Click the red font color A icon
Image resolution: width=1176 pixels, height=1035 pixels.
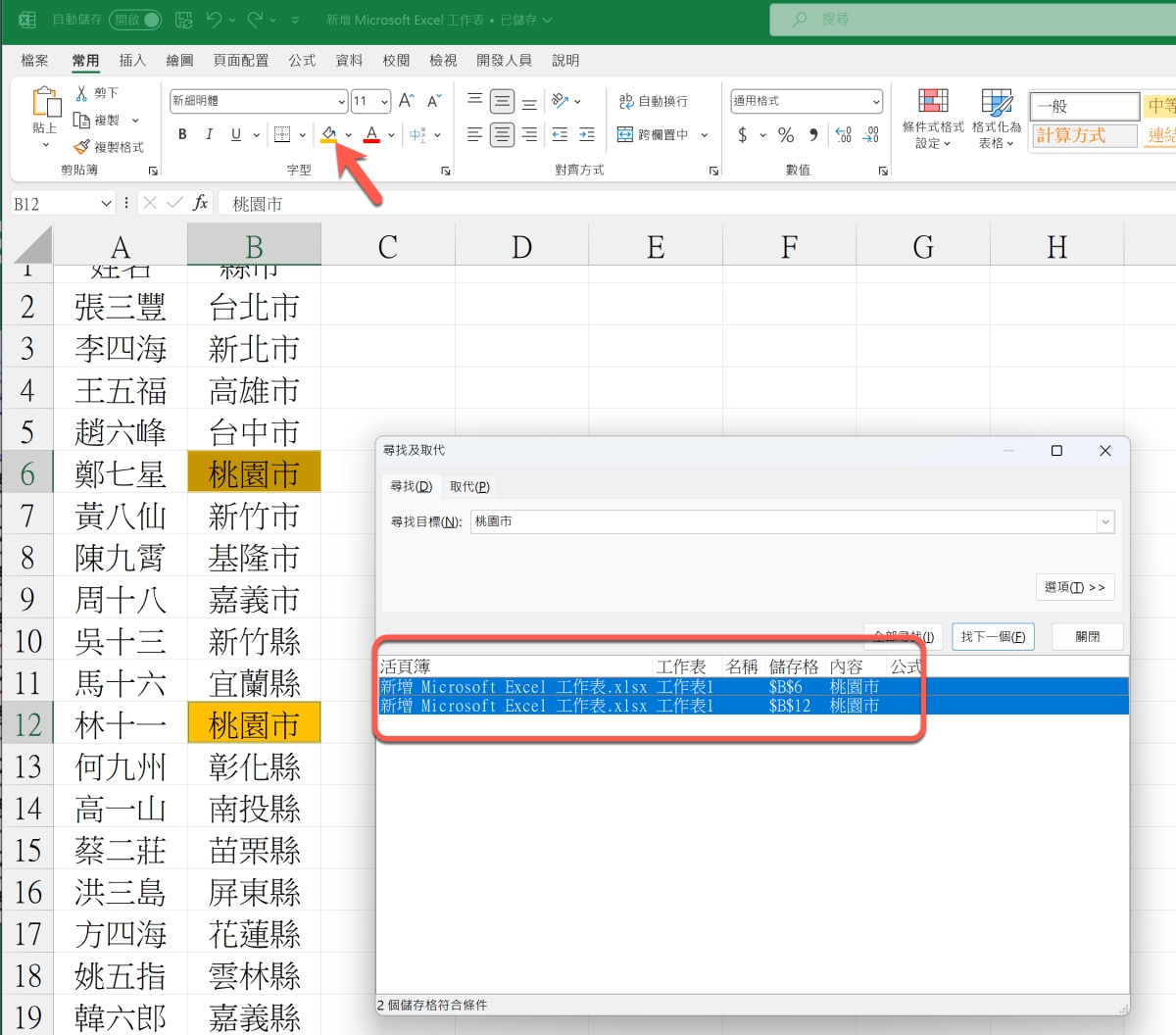pos(371,134)
